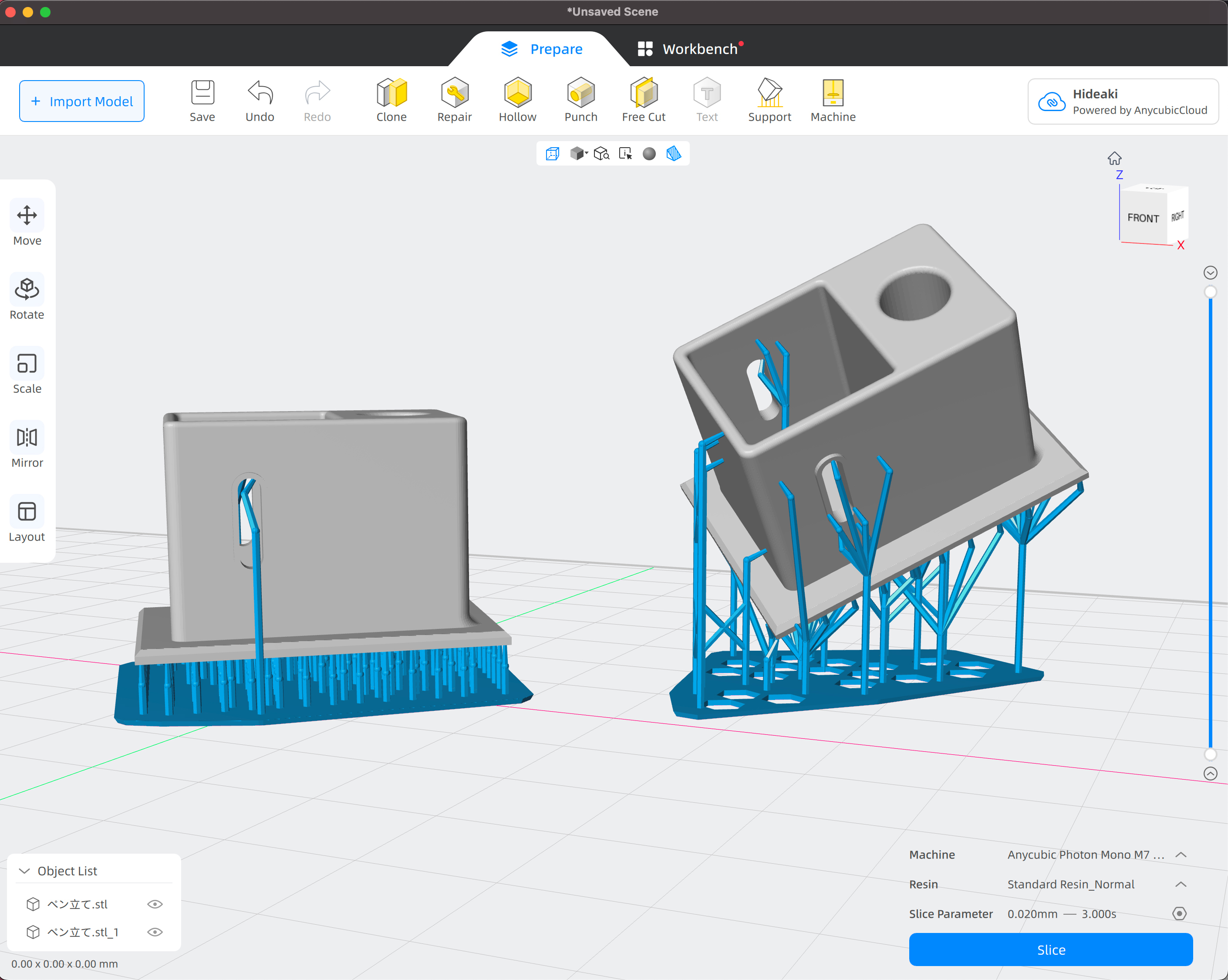The width and height of the screenshot is (1228, 980).
Task: Expand the Resin type dropdown
Action: (x=1181, y=884)
